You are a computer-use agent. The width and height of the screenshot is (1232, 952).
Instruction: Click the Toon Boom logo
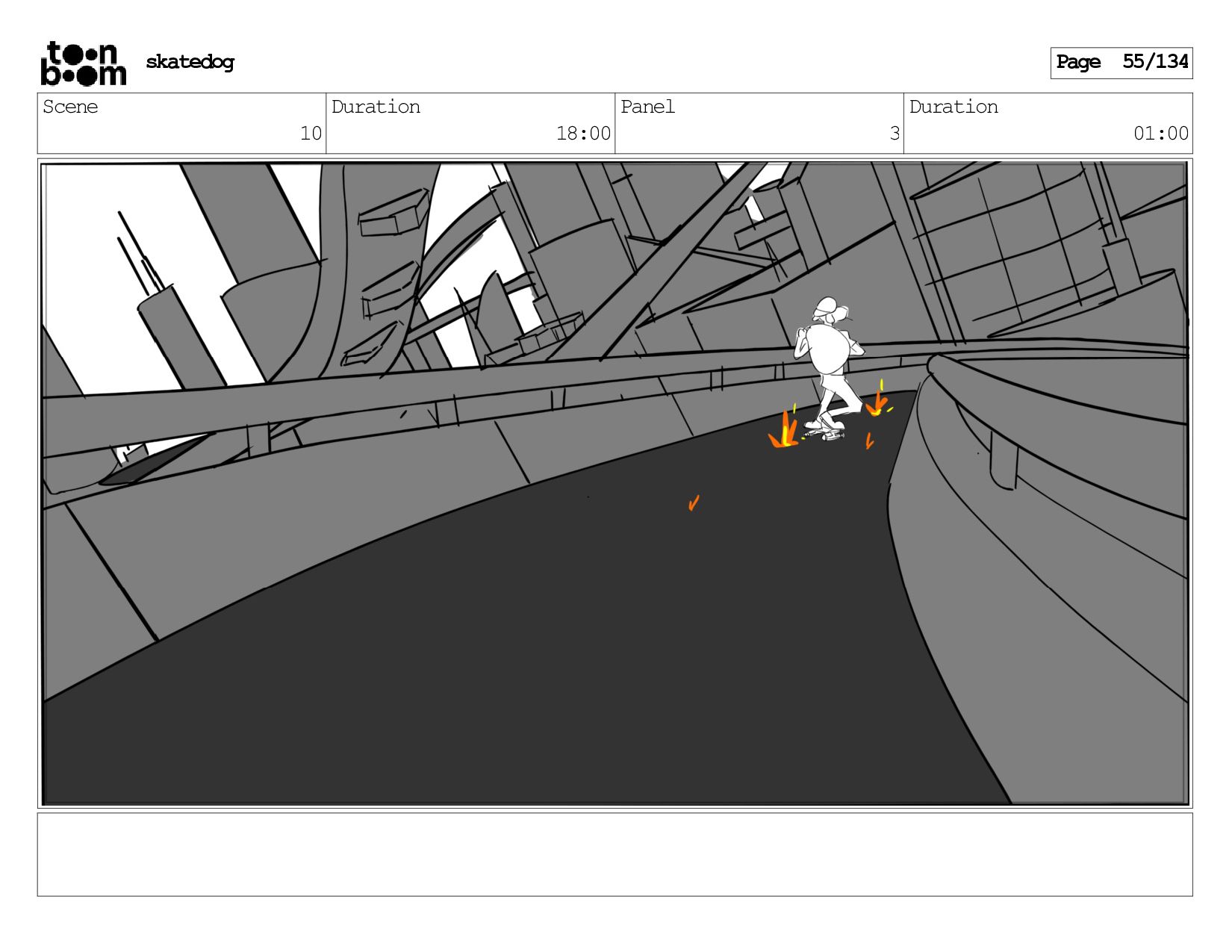tap(83, 63)
